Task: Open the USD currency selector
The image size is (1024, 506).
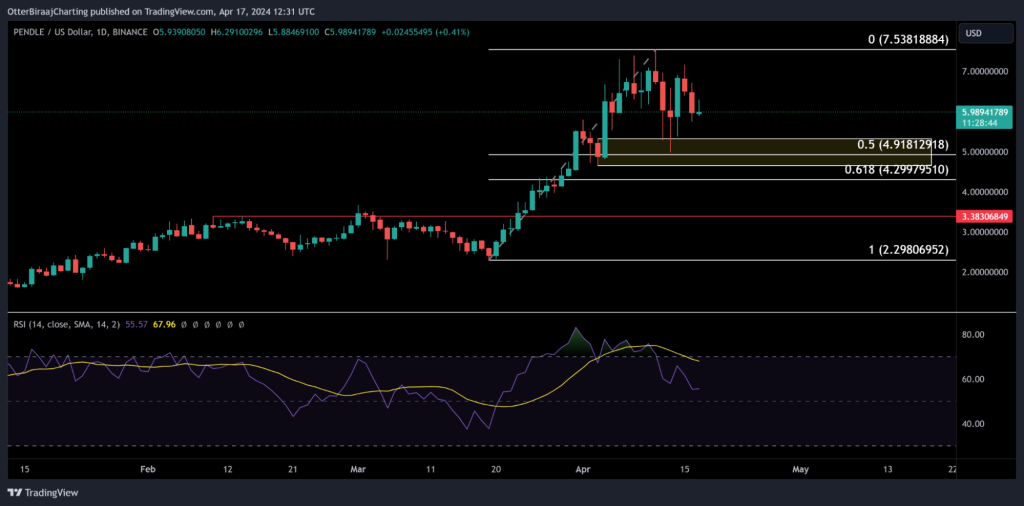Action: coord(972,33)
